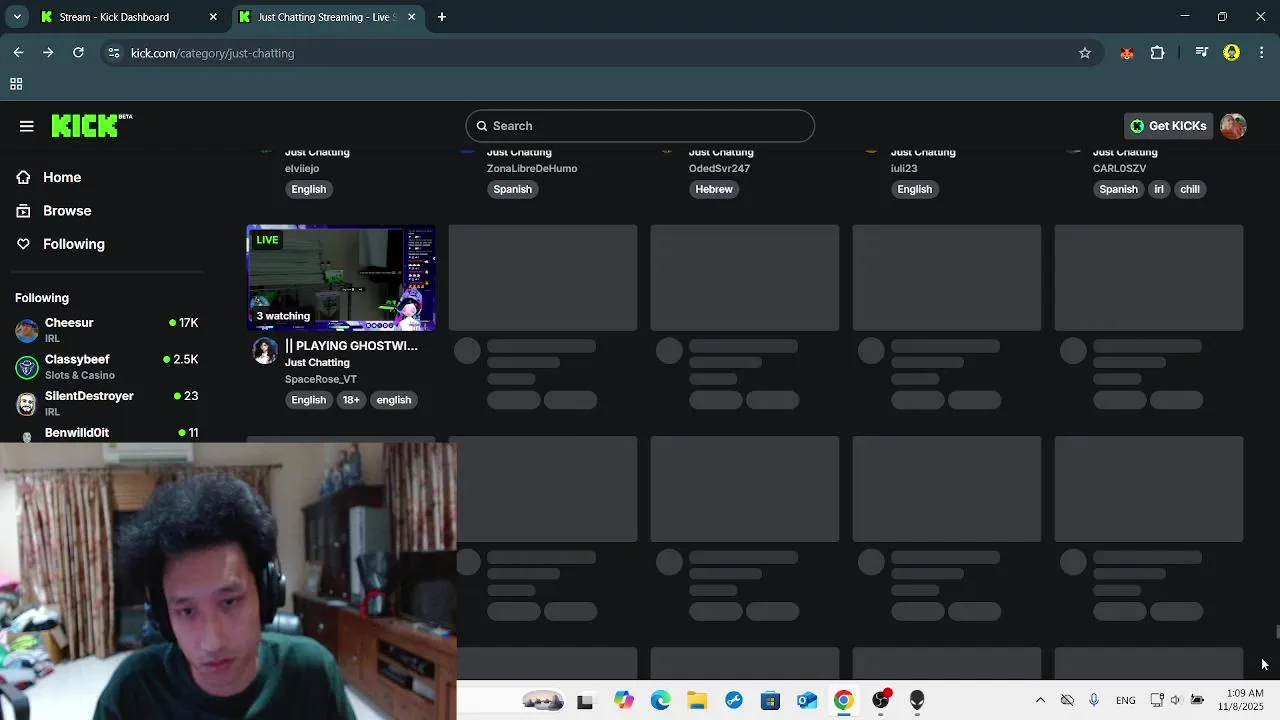Image resolution: width=1280 pixels, height=720 pixels.
Task: Switch to Stream - Kick Dashboard tab
Action: coord(130,17)
